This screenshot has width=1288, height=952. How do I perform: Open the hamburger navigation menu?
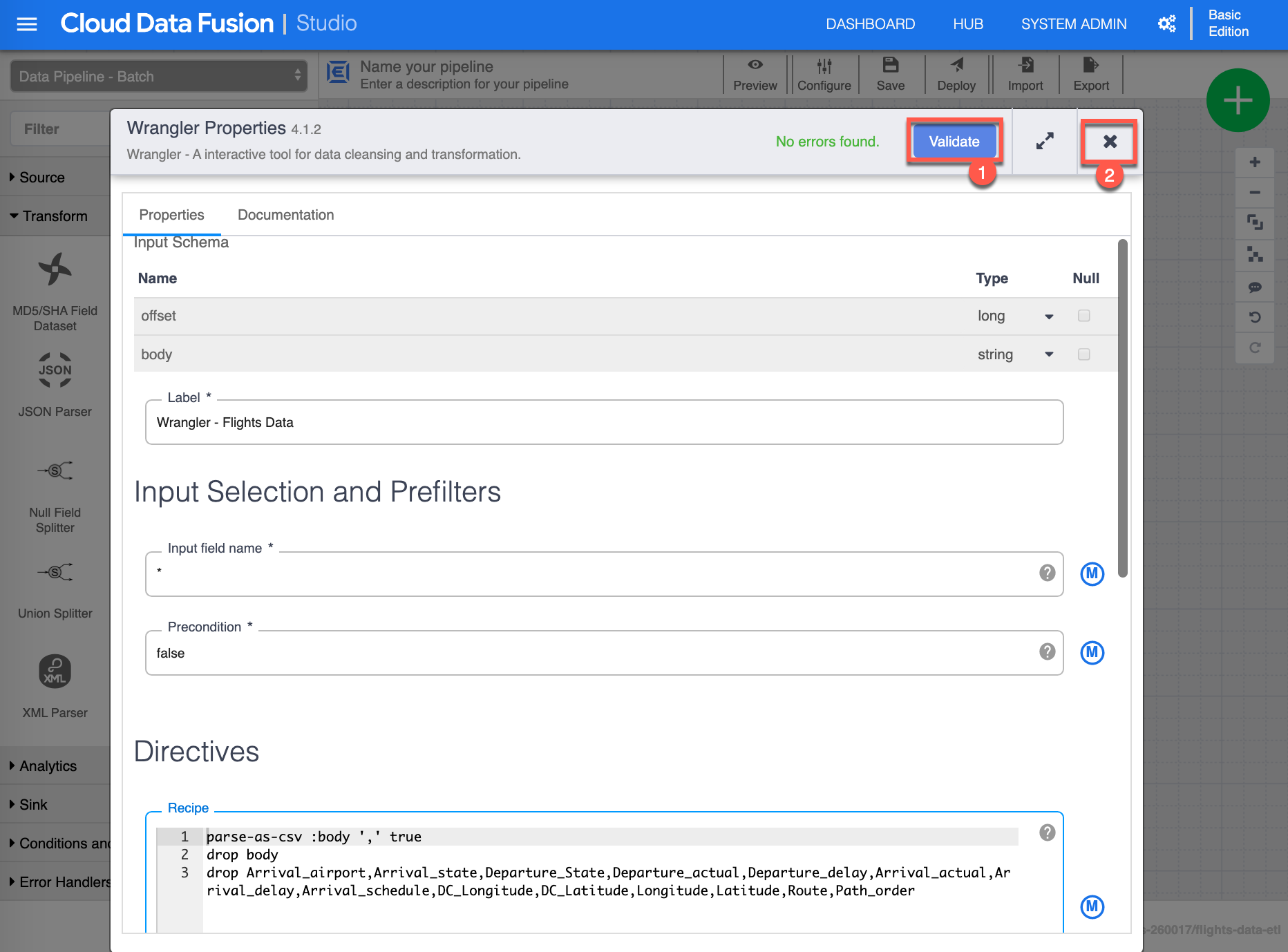27,24
